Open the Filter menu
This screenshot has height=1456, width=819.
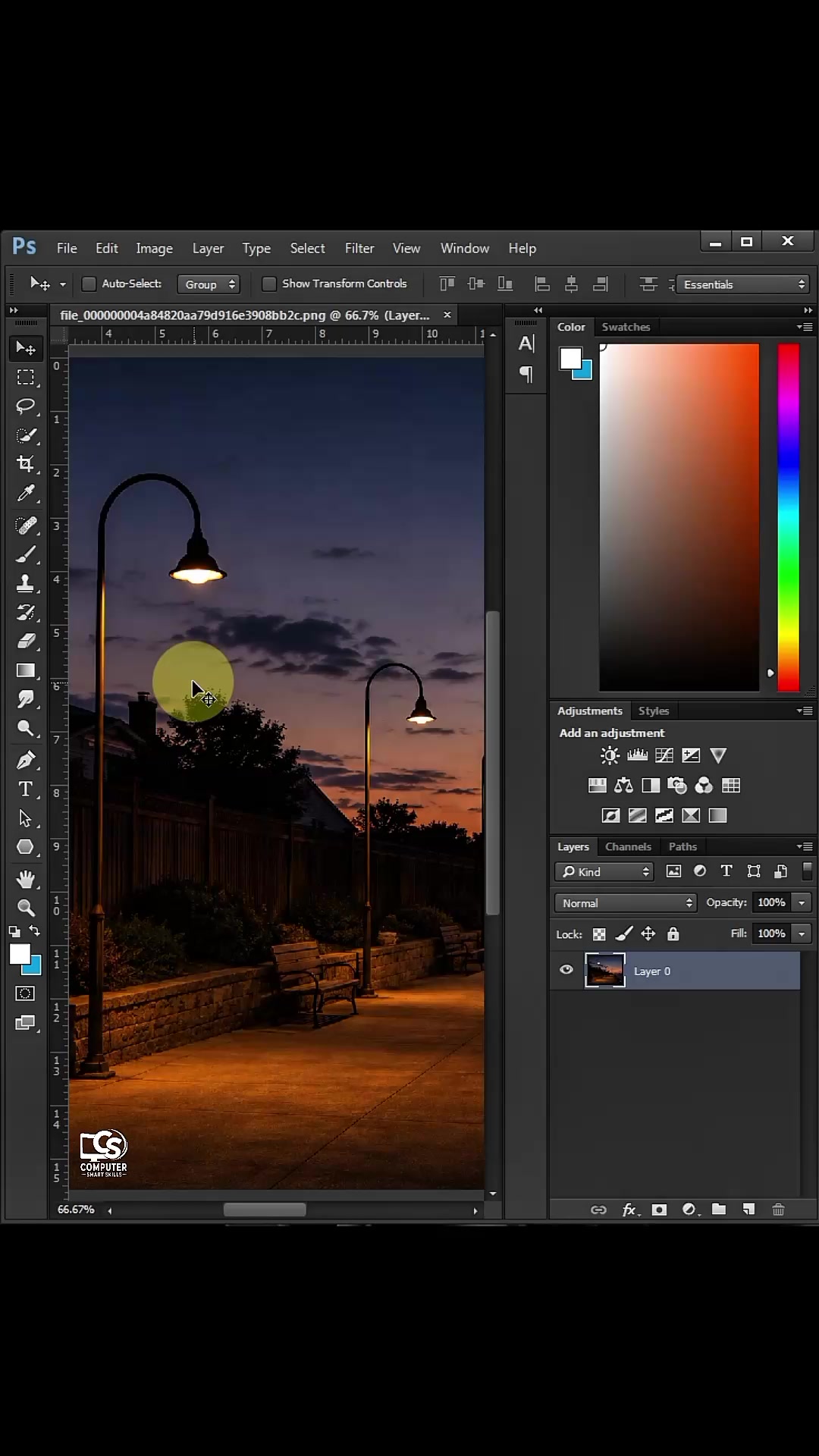pos(359,248)
